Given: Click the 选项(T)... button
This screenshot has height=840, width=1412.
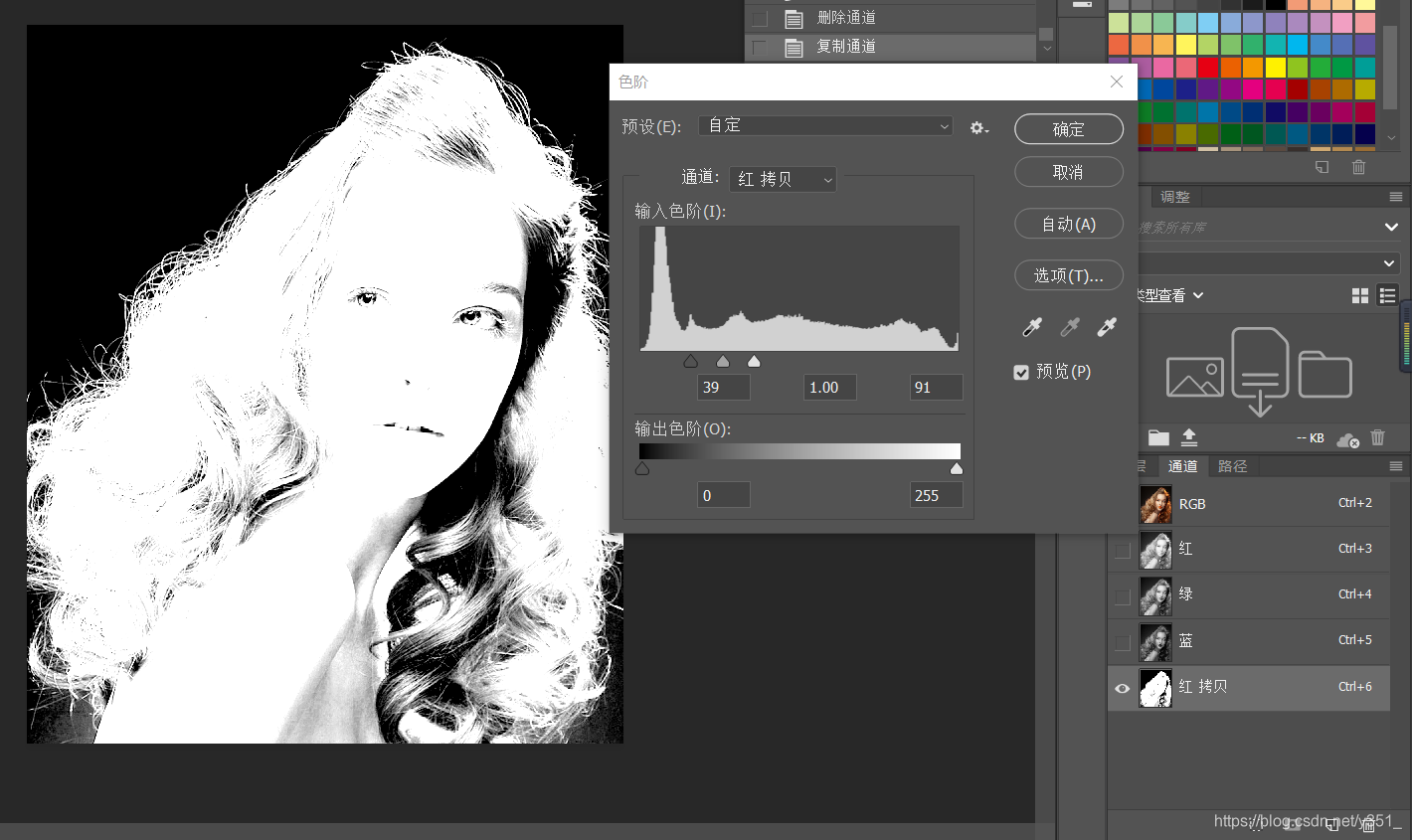Looking at the screenshot, I should click(1069, 275).
